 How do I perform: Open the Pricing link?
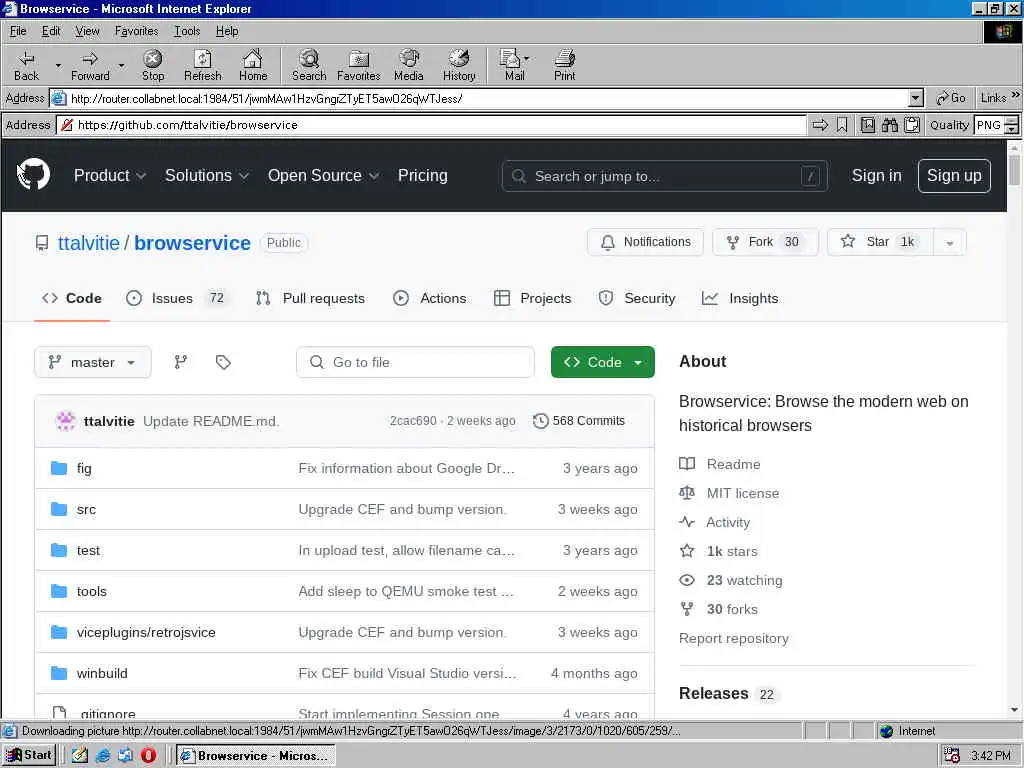(x=423, y=175)
